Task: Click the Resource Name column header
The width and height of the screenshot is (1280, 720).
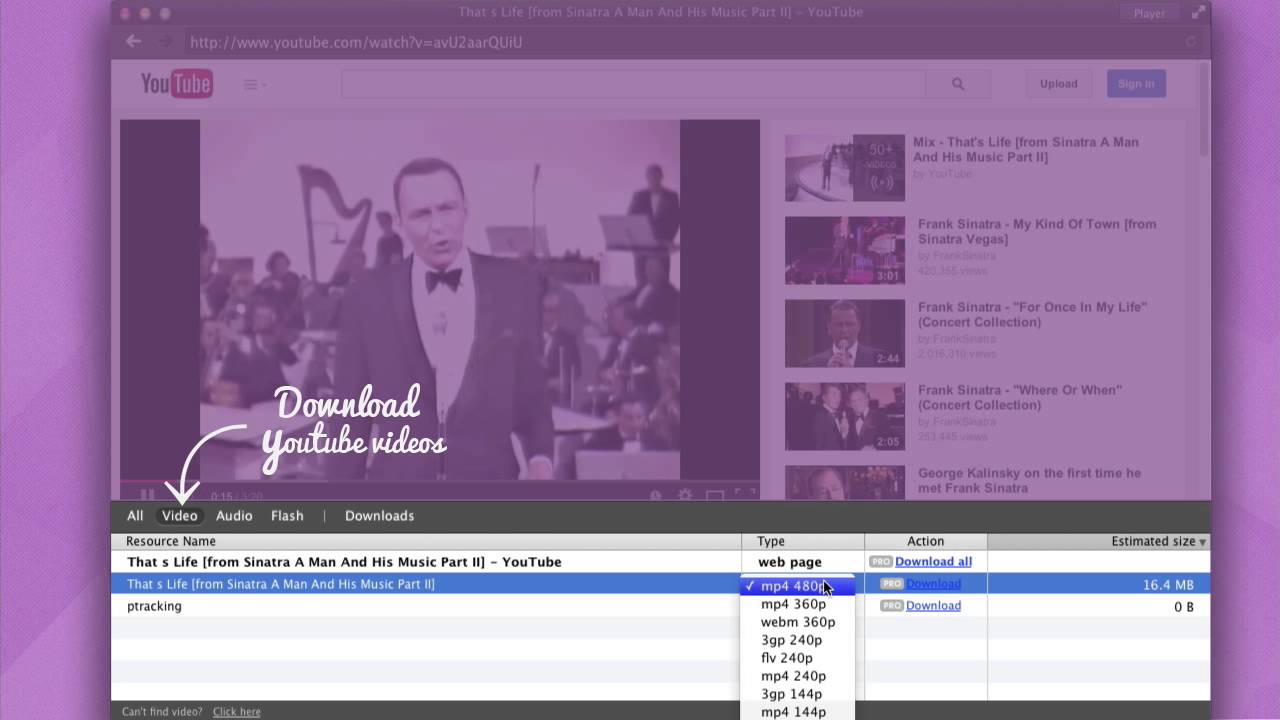Action: pos(426,541)
